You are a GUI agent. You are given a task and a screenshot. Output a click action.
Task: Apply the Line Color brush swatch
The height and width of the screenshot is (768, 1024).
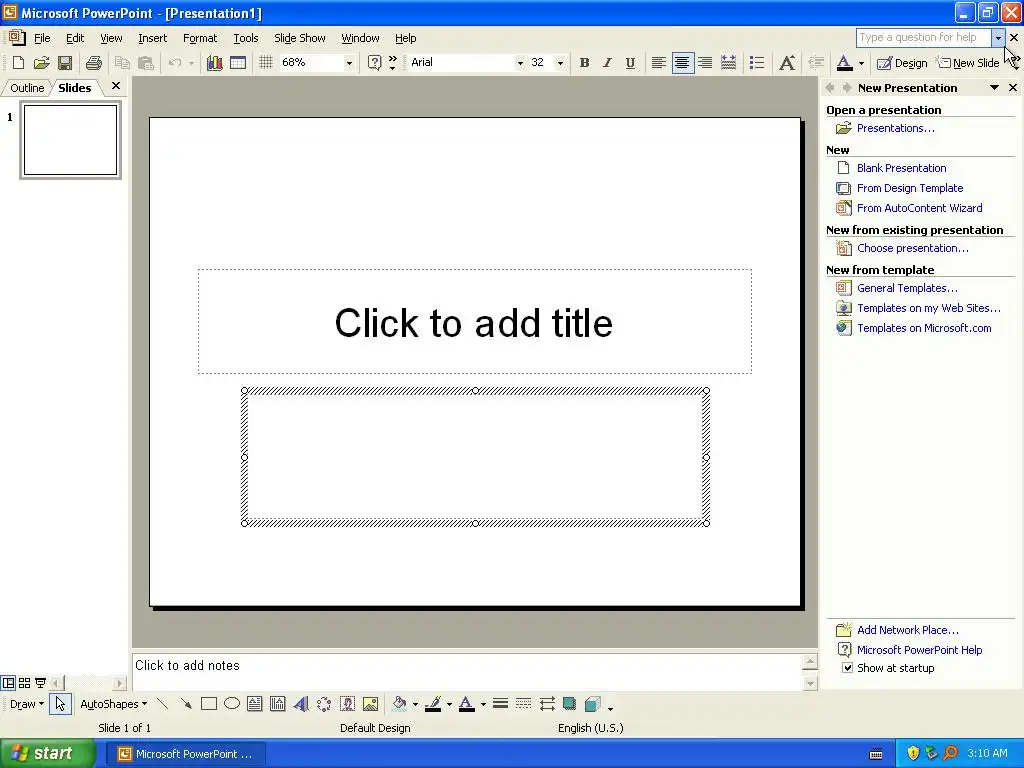(433, 703)
